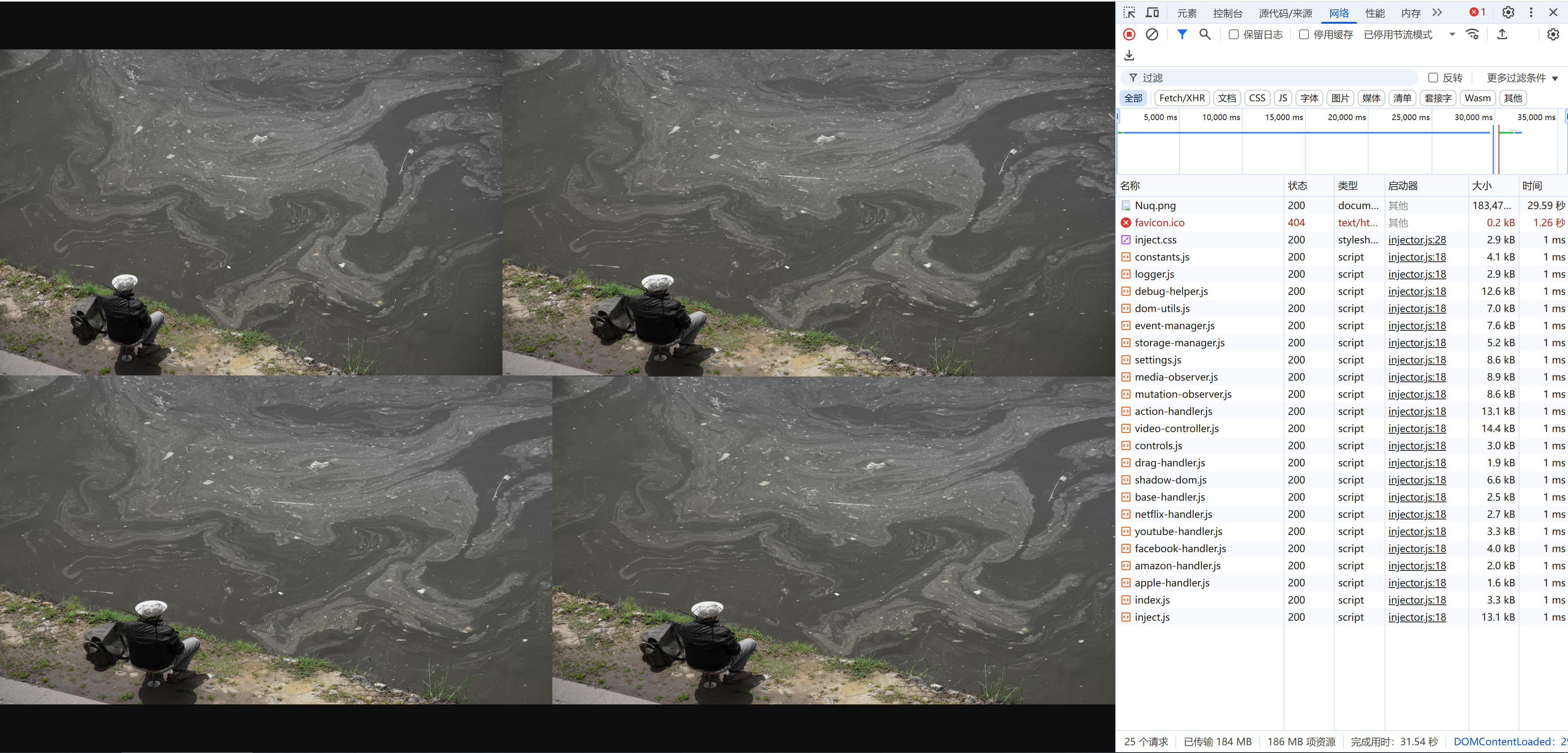Click the index.js script icon
Viewport: 1568px width, 753px height.
pyautogui.click(x=1126, y=600)
